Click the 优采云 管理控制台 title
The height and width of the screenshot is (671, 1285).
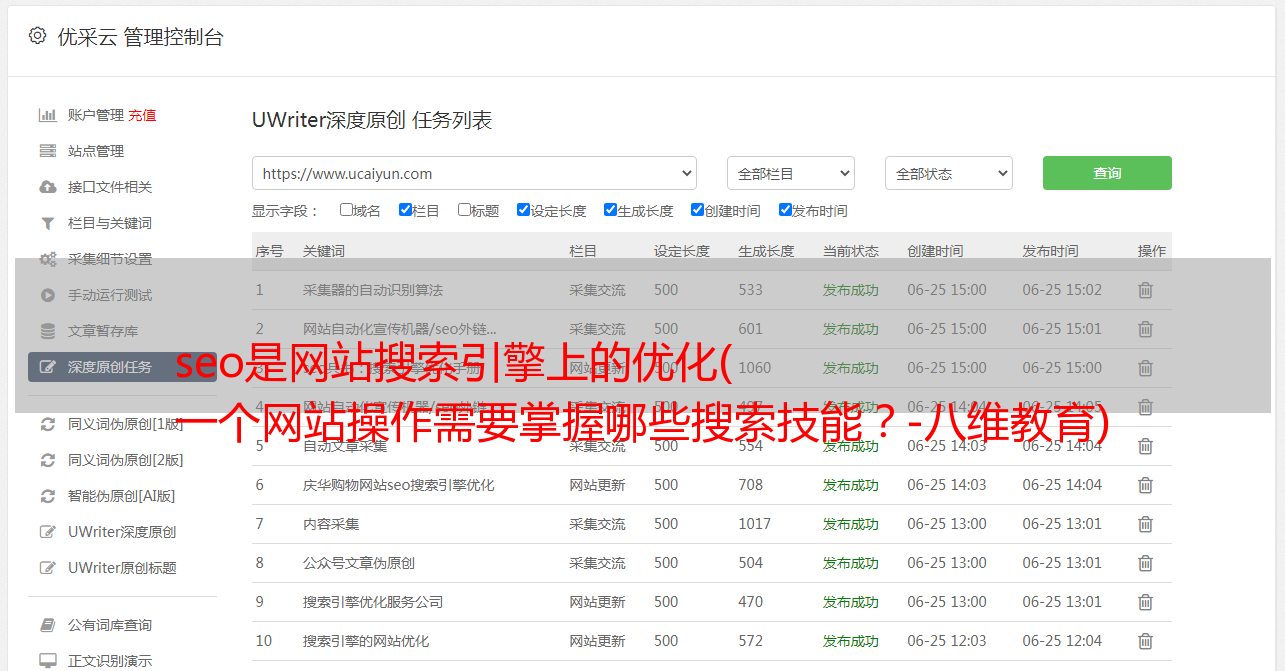tap(140, 37)
